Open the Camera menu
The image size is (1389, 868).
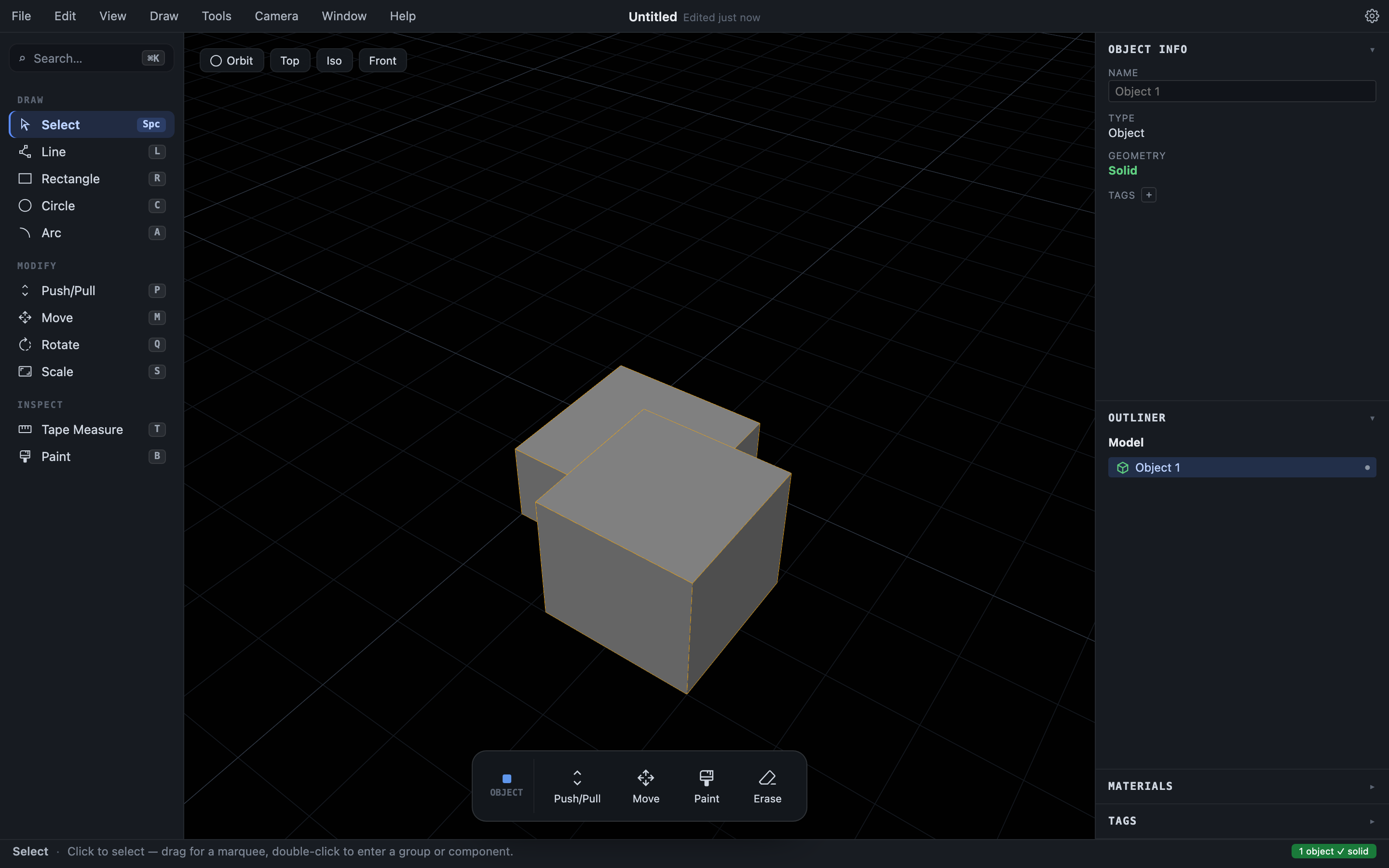(x=276, y=16)
